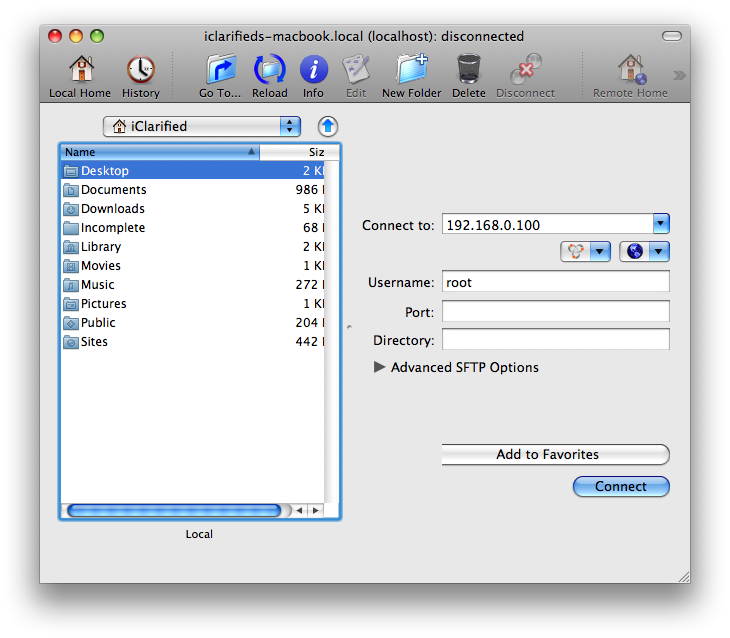Expand Advanced SFTP Options disclosure triangle
This screenshot has width=730, height=638.
379,367
